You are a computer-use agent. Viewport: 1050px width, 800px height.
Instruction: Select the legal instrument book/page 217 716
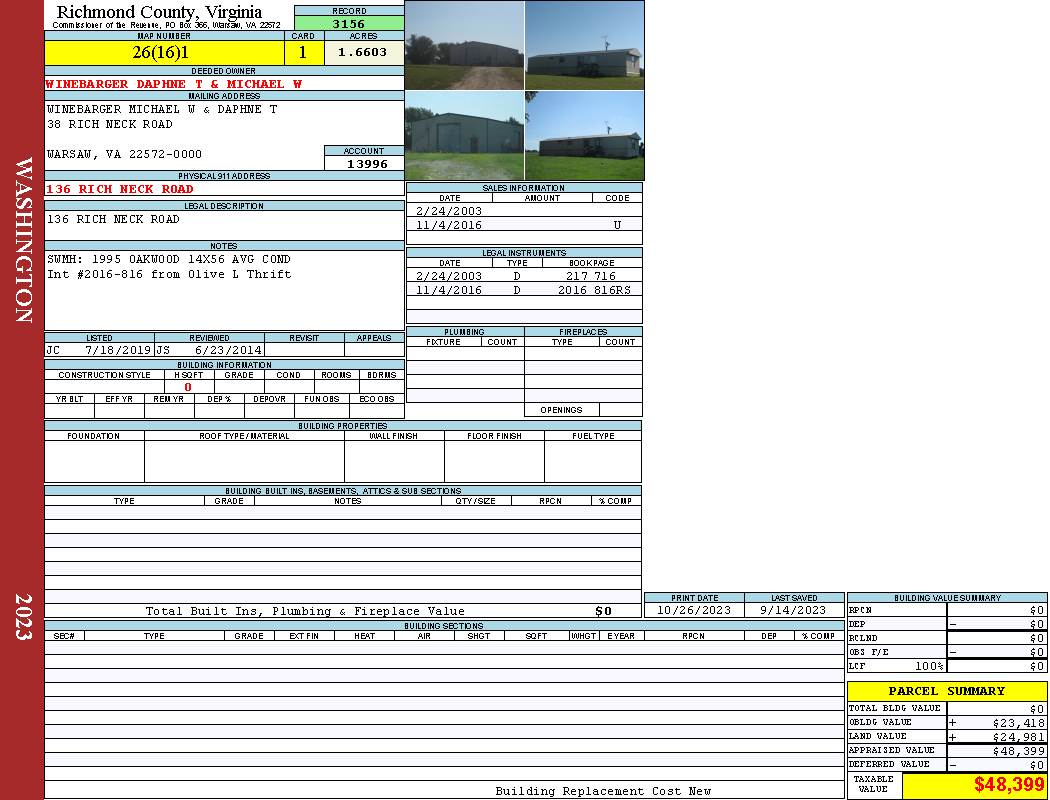(590, 276)
